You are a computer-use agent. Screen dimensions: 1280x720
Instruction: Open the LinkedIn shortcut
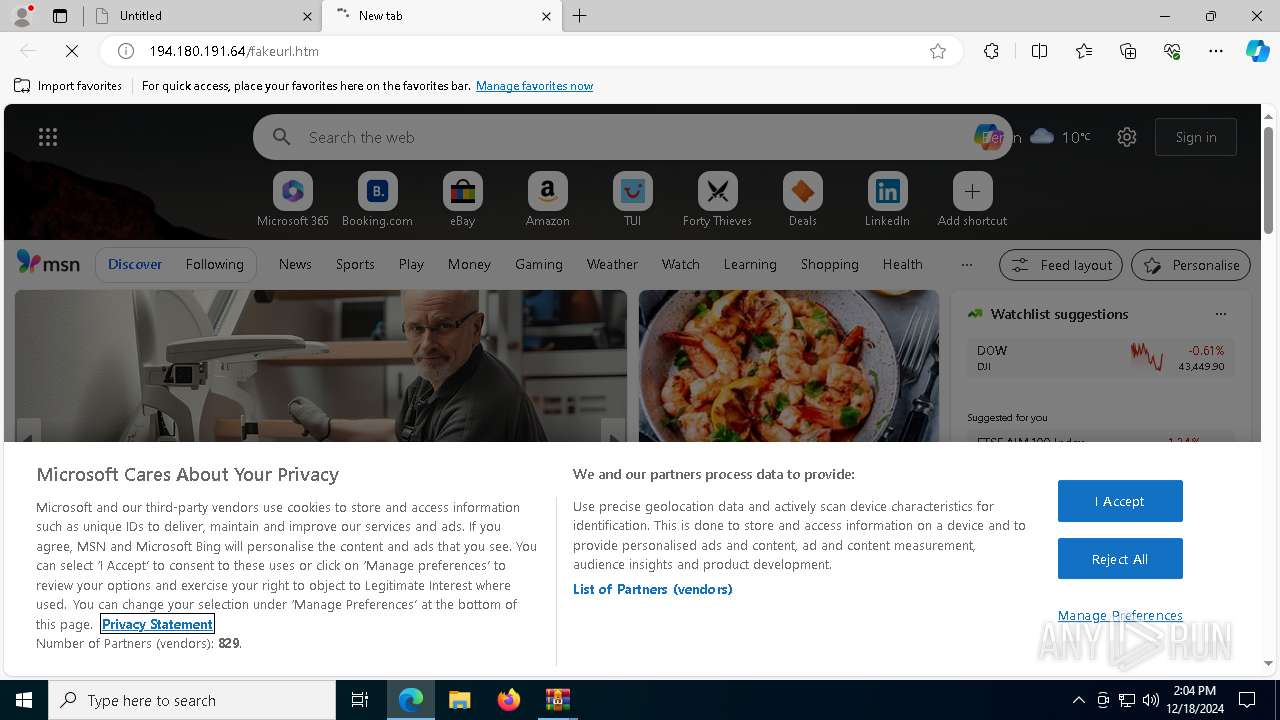click(887, 199)
